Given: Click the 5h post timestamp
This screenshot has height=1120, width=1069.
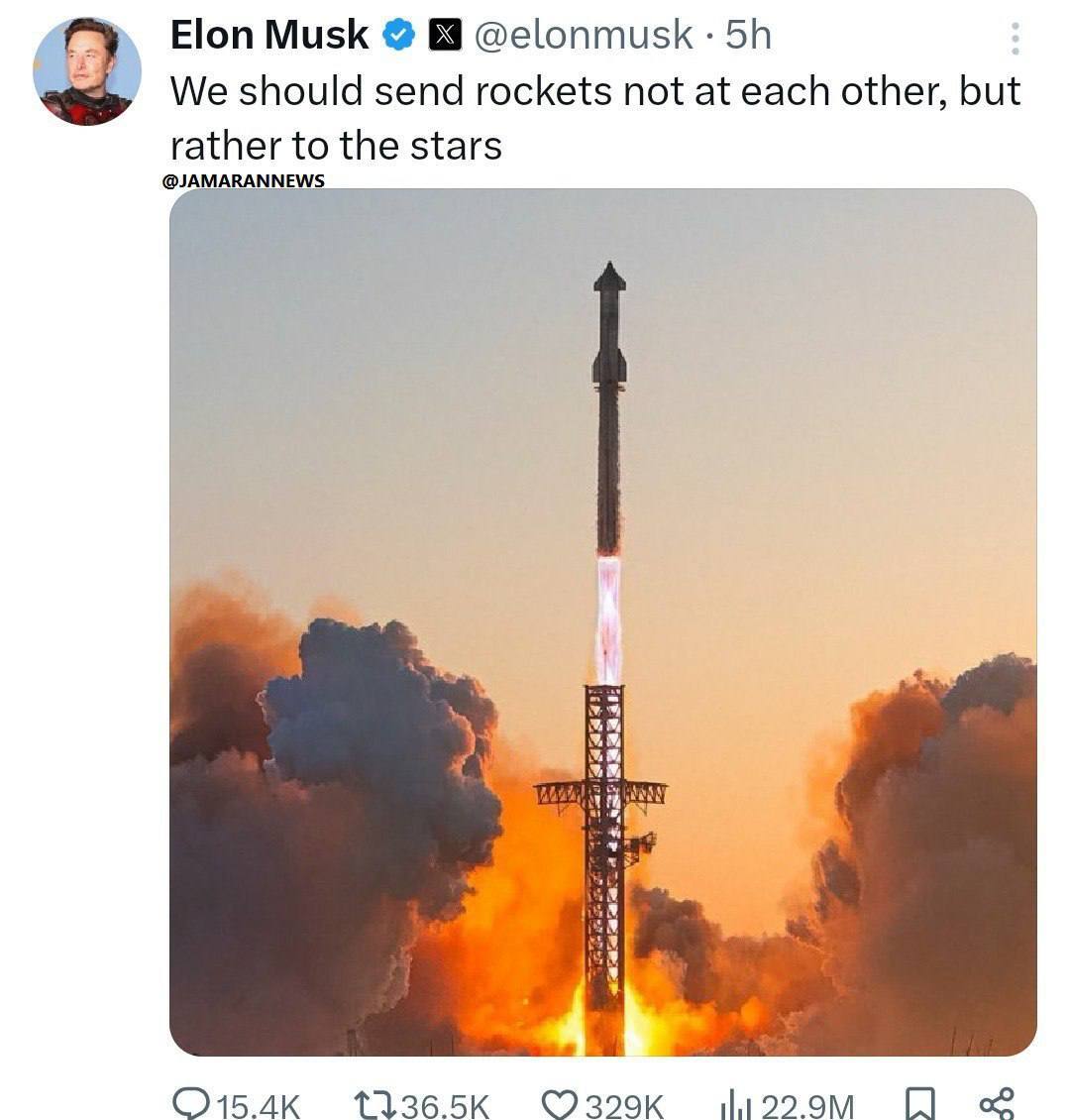Looking at the screenshot, I should 748,36.
